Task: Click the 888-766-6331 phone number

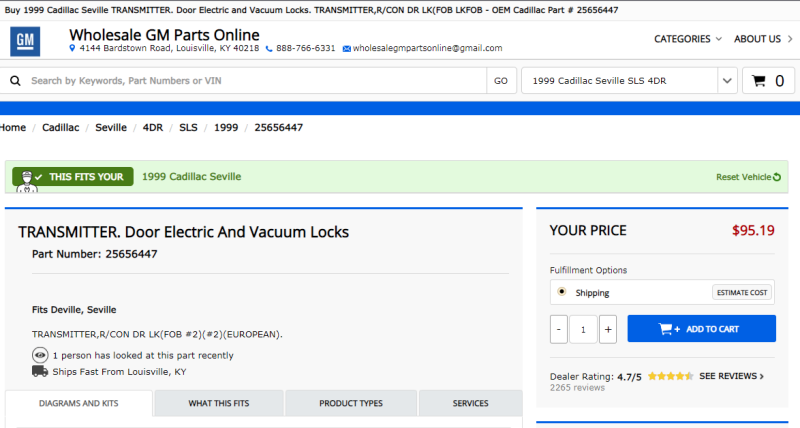Action: coord(306,48)
